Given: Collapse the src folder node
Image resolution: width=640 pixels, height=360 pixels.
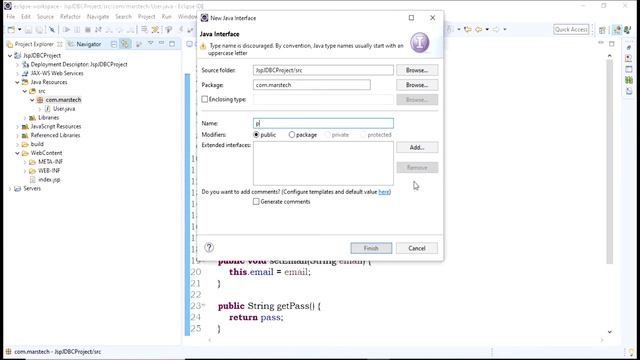Looking at the screenshot, I should point(25,91).
